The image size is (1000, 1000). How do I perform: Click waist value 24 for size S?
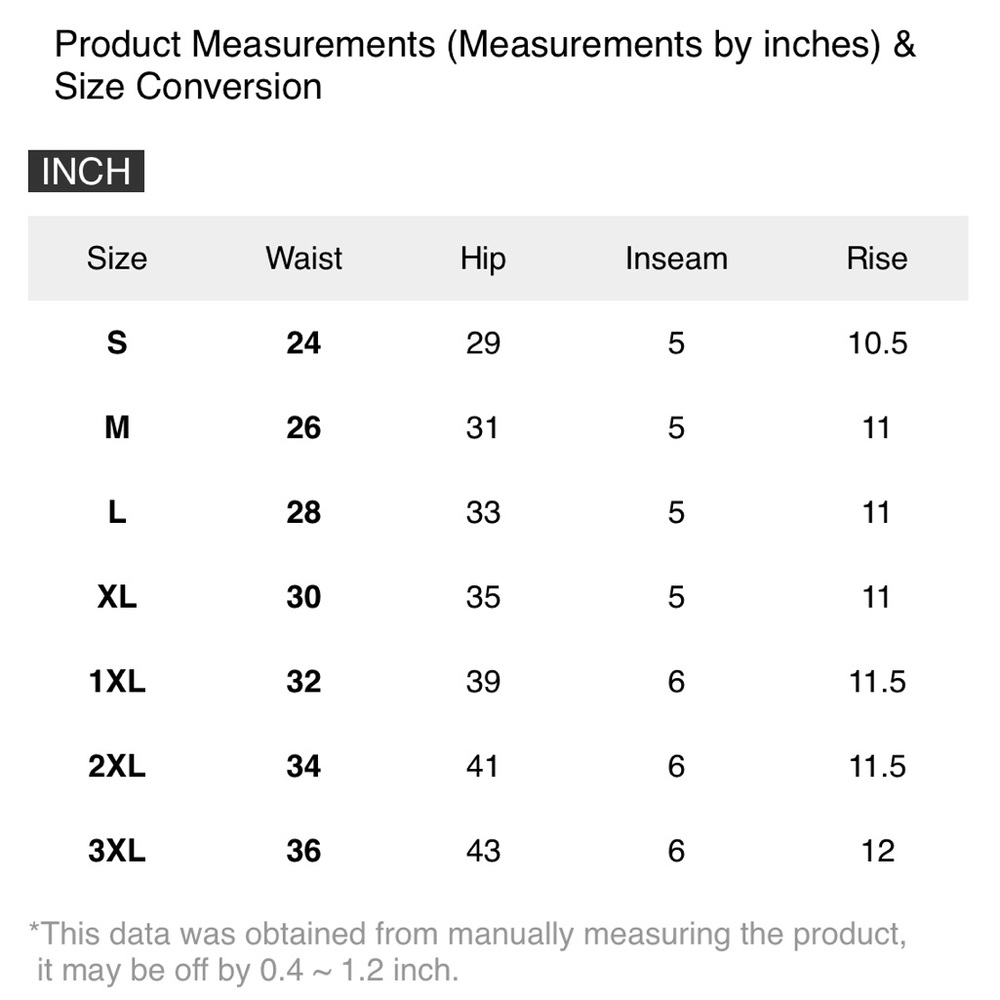[x=304, y=343]
